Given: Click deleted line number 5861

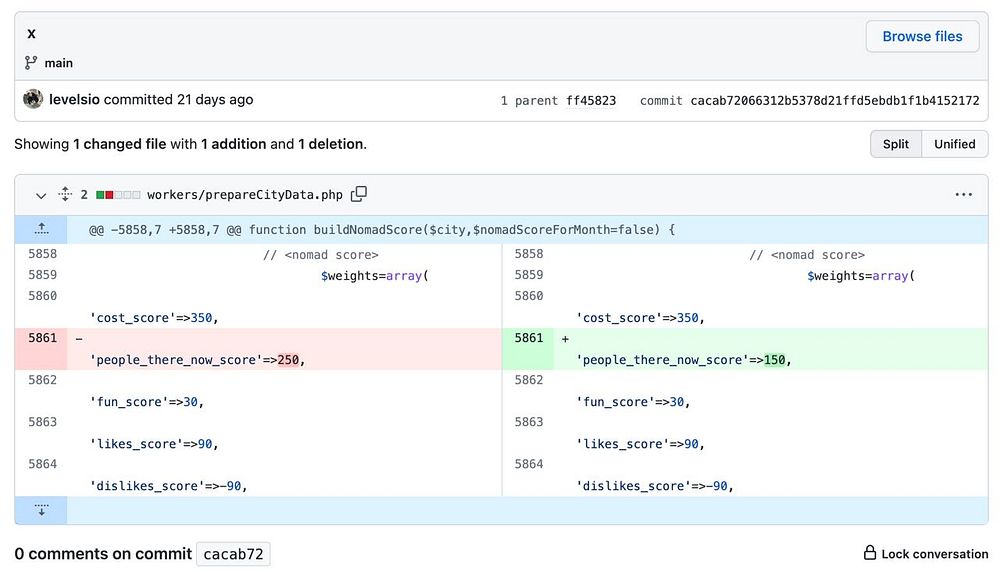Looking at the screenshot, I should click(42, 338).
